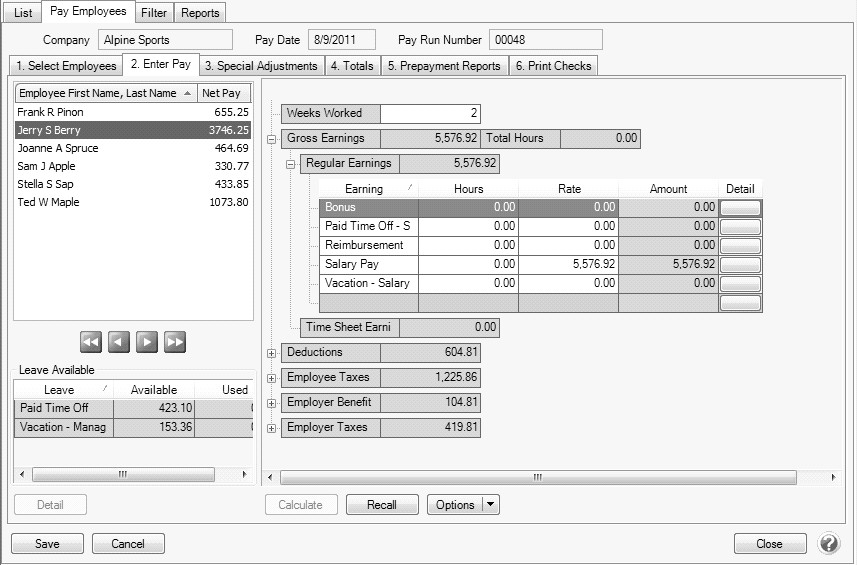Expand the Employee Taxes section
Image resolution: width=857 pixels, height=565 pixels.
click(272, 378)
